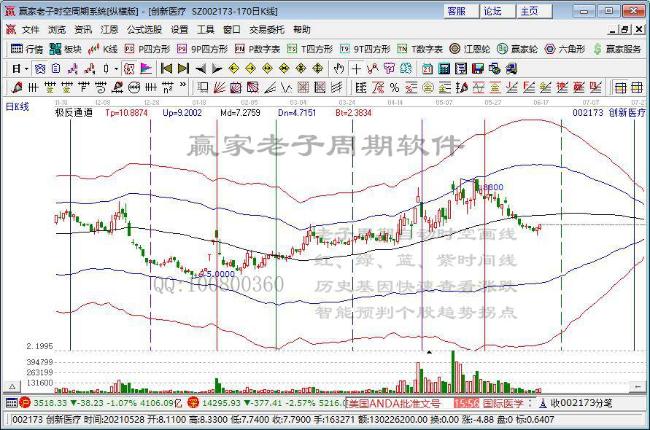
Task: Open the 交易委托 menu
Action: (x=267, y=30)
